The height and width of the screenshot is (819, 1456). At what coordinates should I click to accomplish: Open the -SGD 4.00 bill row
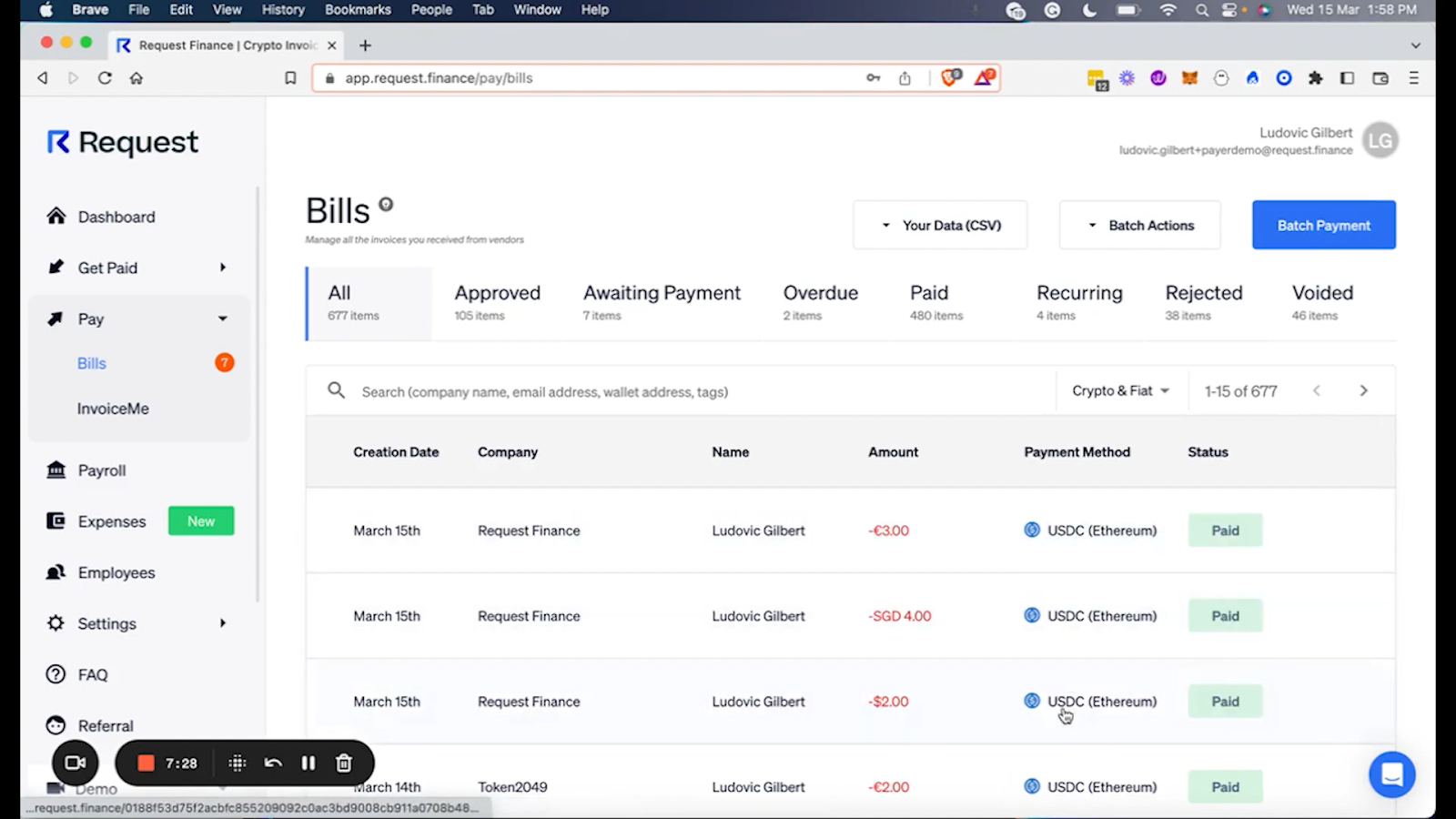click(x=850, y=616)
